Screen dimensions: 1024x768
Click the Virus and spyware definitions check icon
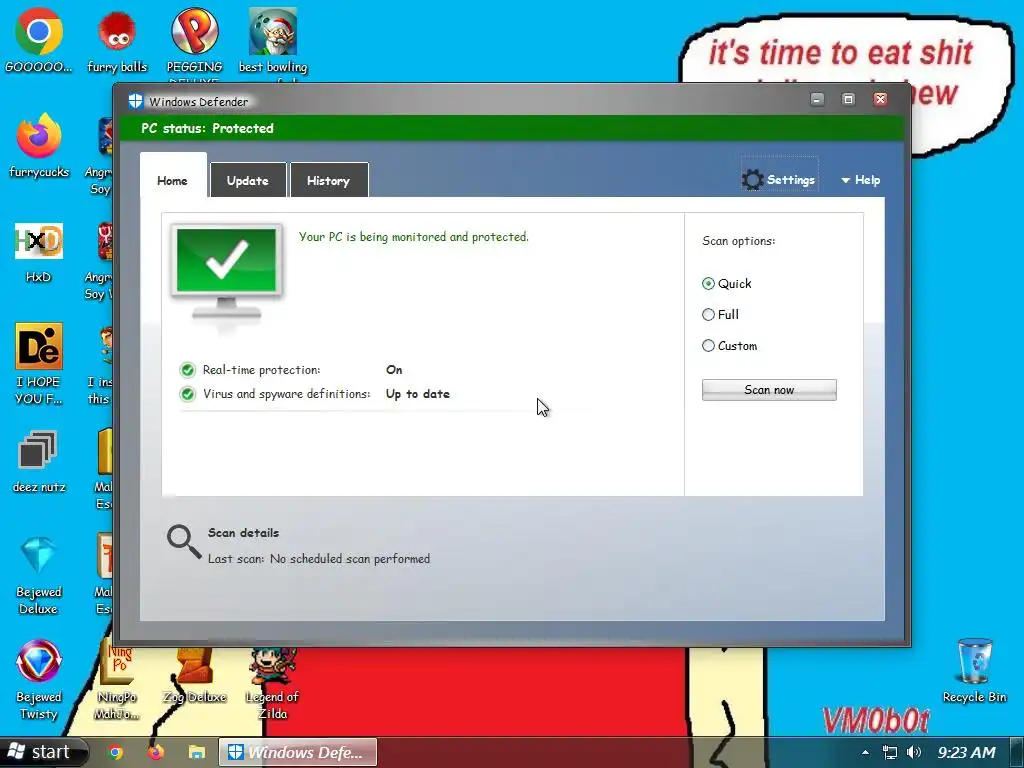(x=187, y=394)
